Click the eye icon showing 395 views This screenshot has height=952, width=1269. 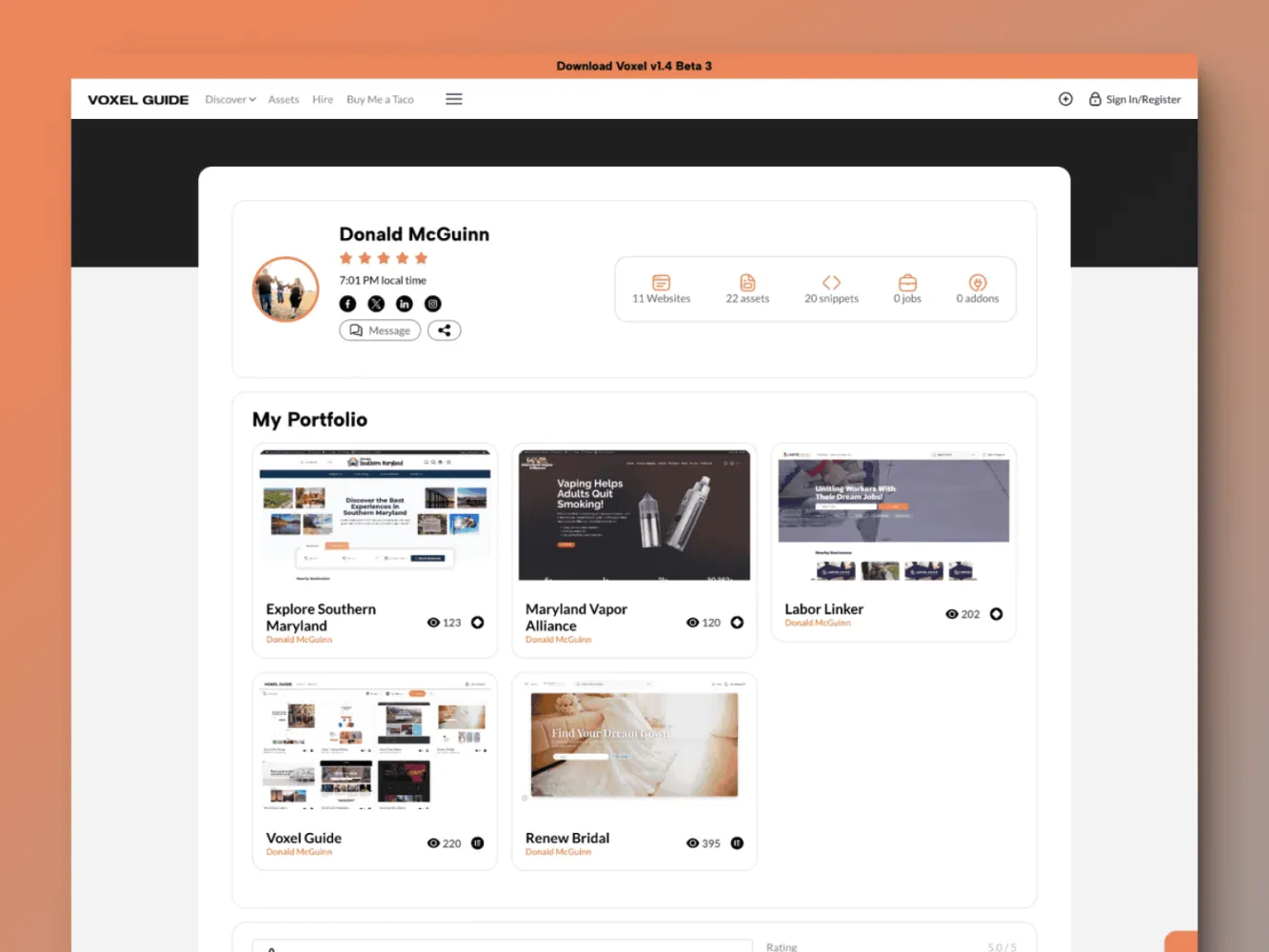pyautogui.click(x=692, y=843)
